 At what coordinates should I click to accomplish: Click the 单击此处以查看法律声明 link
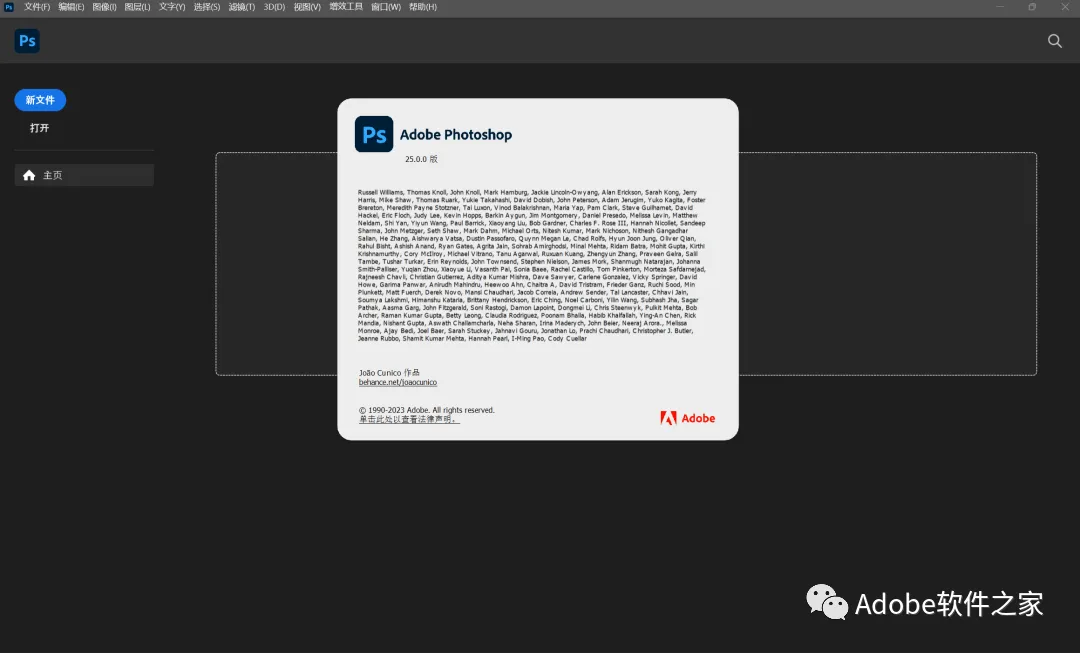click(x=408, y=419)
